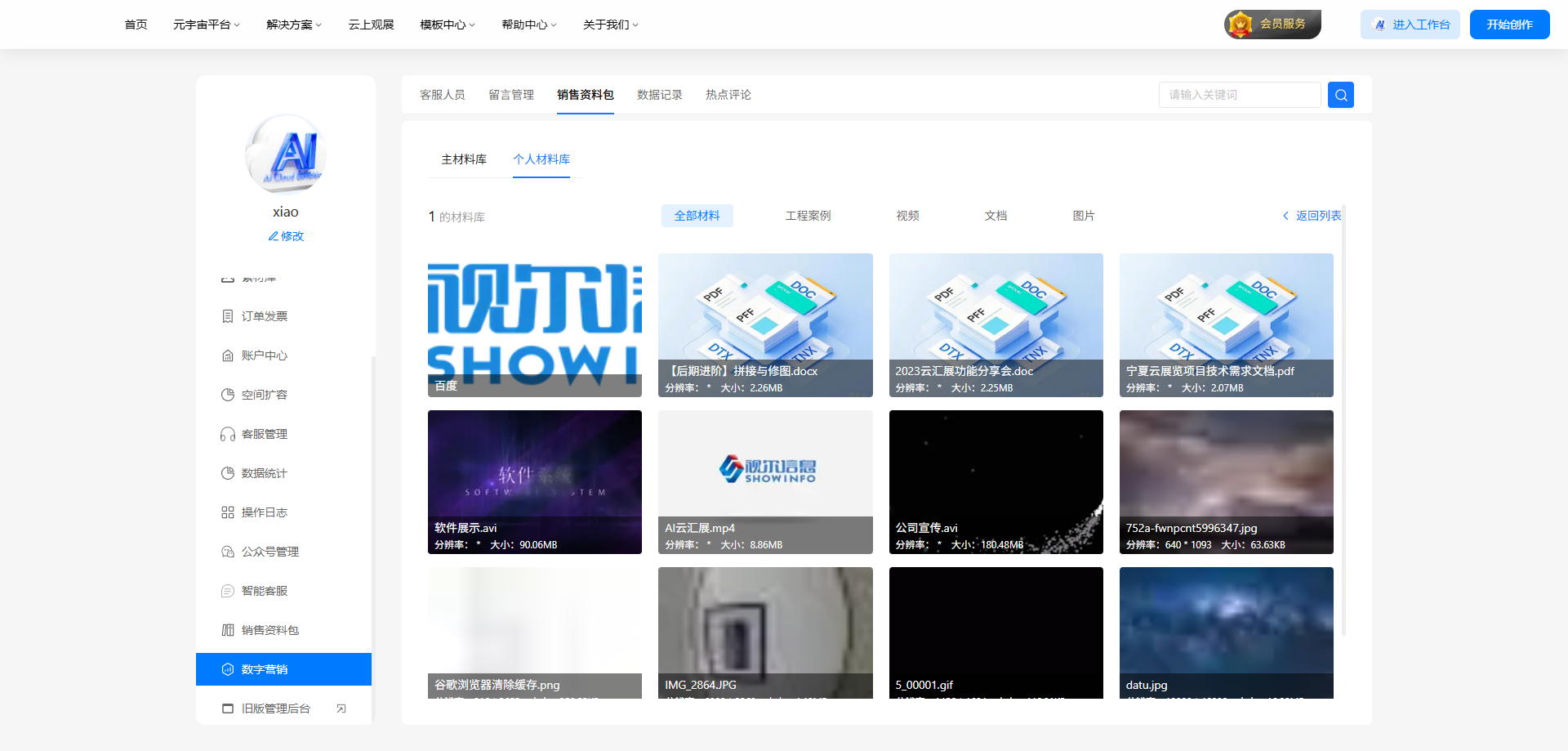Open 操作日志 grid icon in sidebar

pyautogui.click(x=228, y=512)
